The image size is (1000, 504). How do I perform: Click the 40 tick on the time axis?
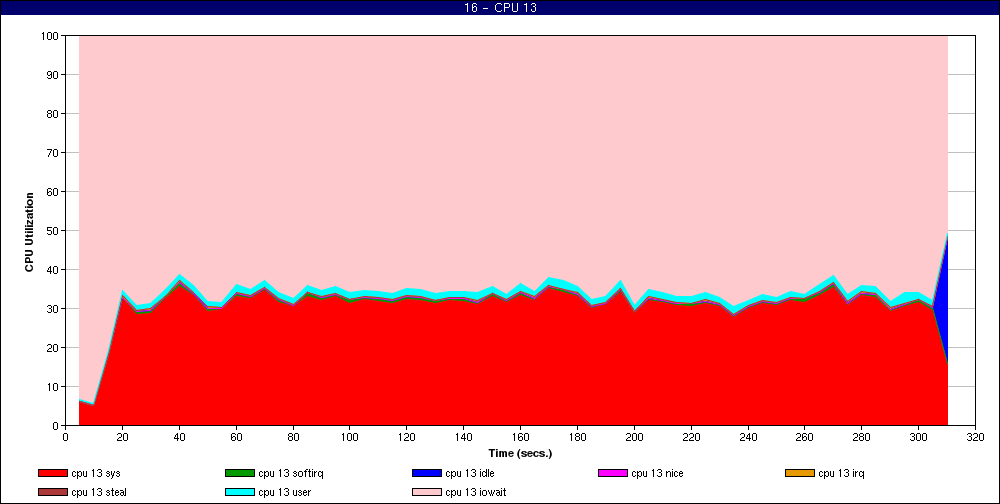coord(179,437)
